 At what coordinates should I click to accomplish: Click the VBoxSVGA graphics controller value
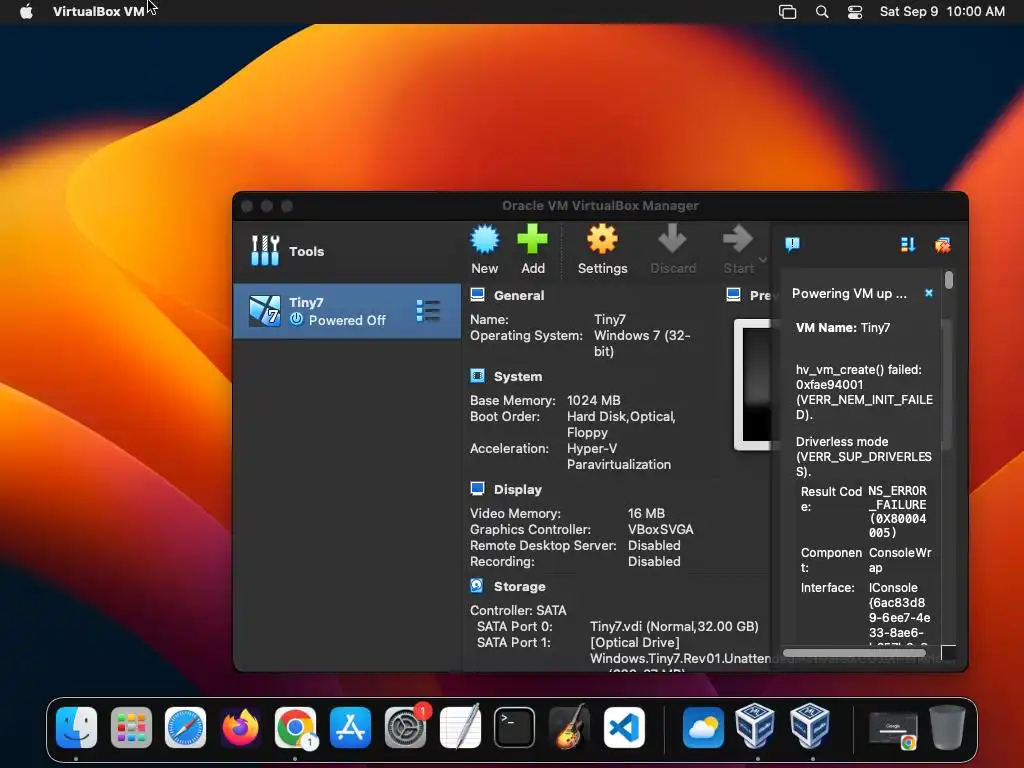click(660, 530)
